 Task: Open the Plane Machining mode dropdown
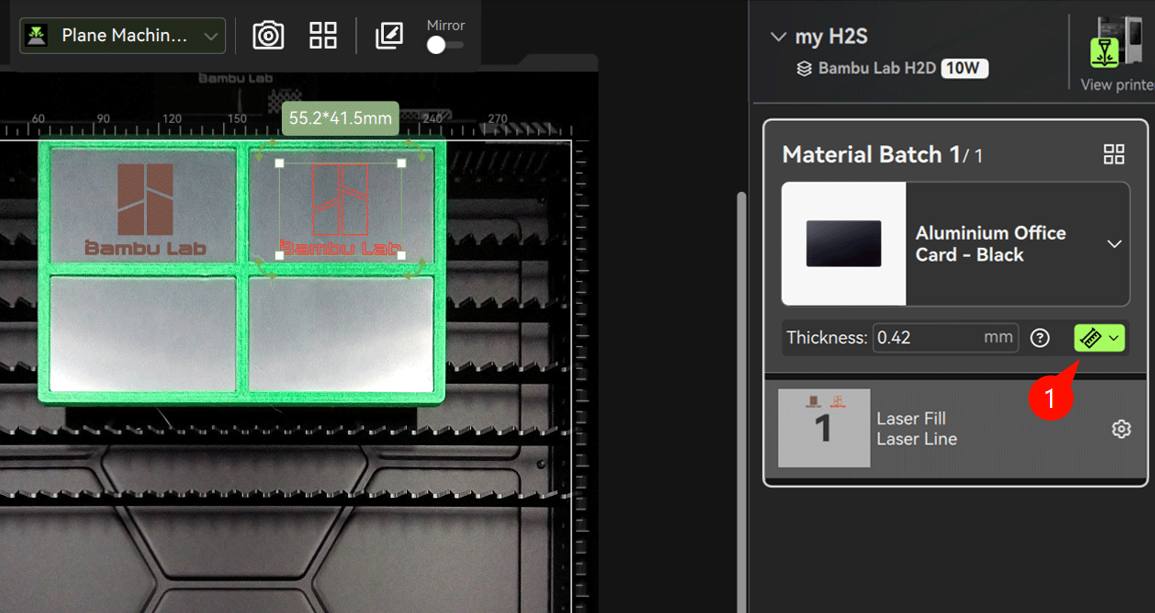pyautogui.click(x=122, y=35)
